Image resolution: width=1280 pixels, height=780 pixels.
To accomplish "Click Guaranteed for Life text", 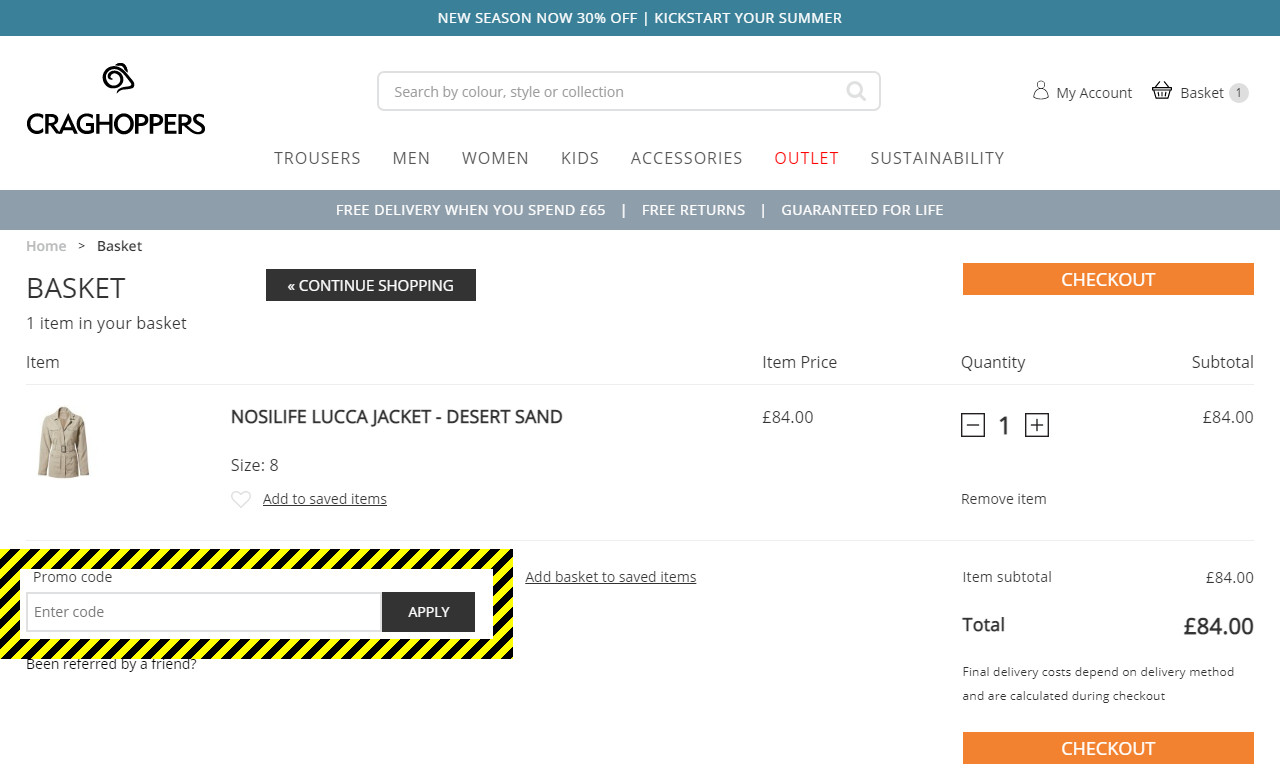I will point(862,210).
